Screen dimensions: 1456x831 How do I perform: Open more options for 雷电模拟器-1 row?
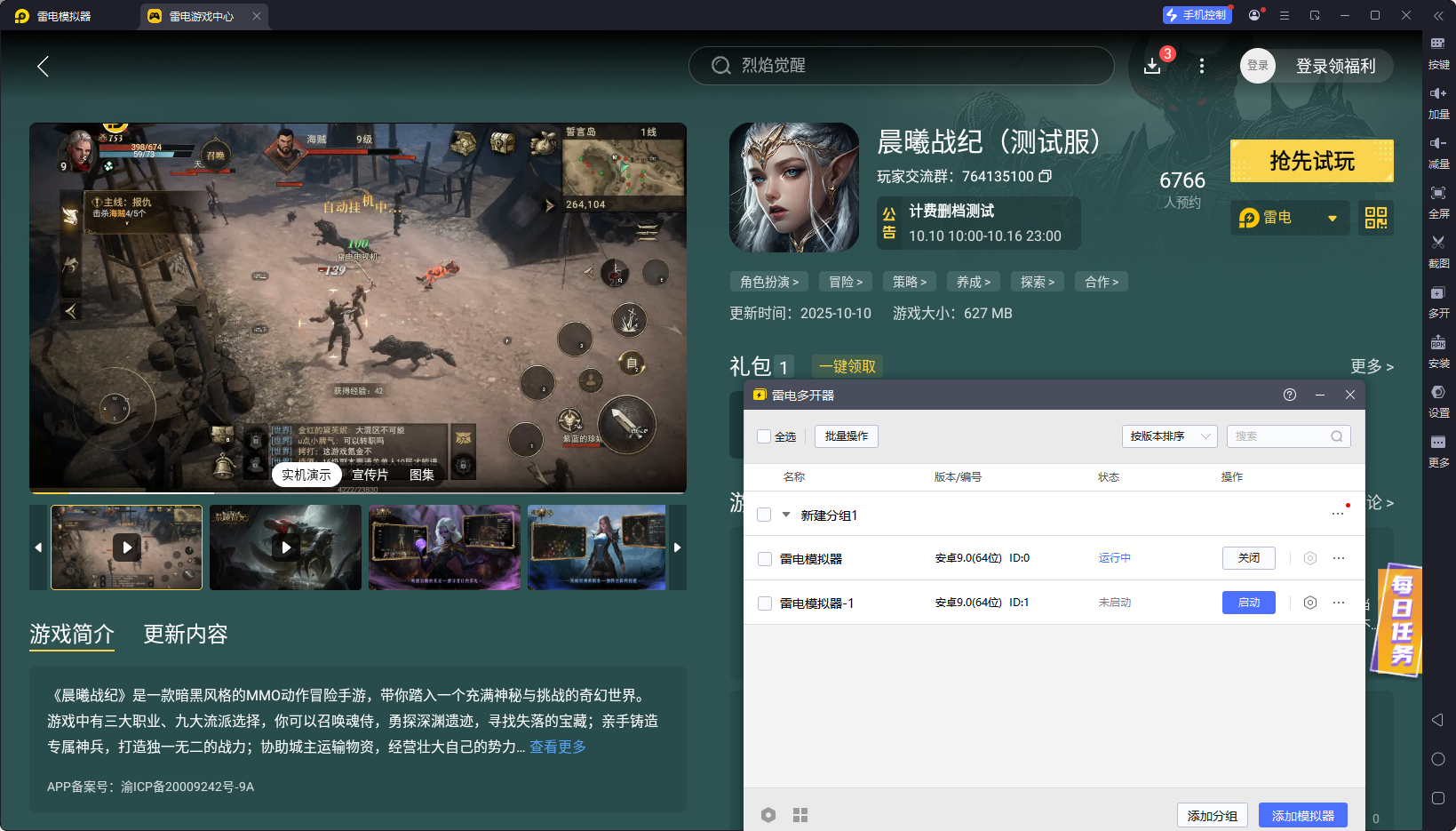(x=1339, y=603)
